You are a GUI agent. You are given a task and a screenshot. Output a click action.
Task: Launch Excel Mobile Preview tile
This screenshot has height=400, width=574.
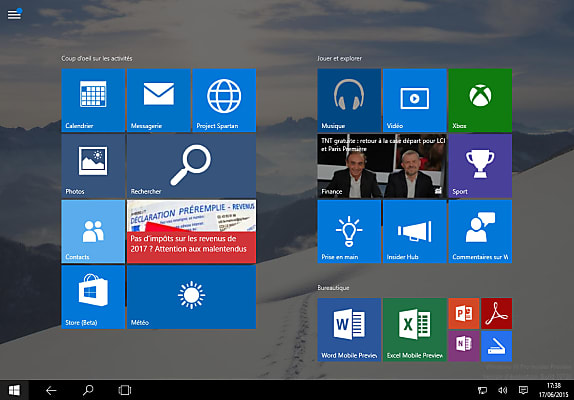coord(415,330)
